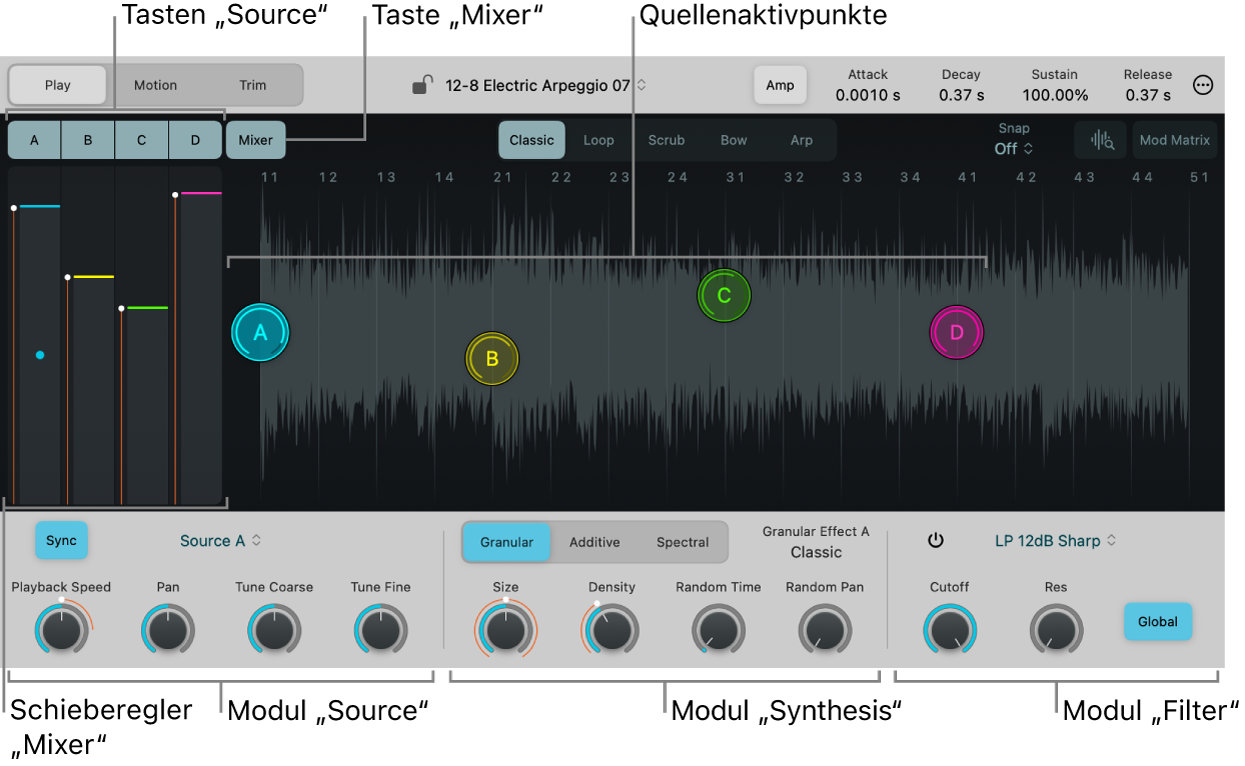Toggle the Sync button
Viewport: 1245px width, 766px height.
point(61,541)
